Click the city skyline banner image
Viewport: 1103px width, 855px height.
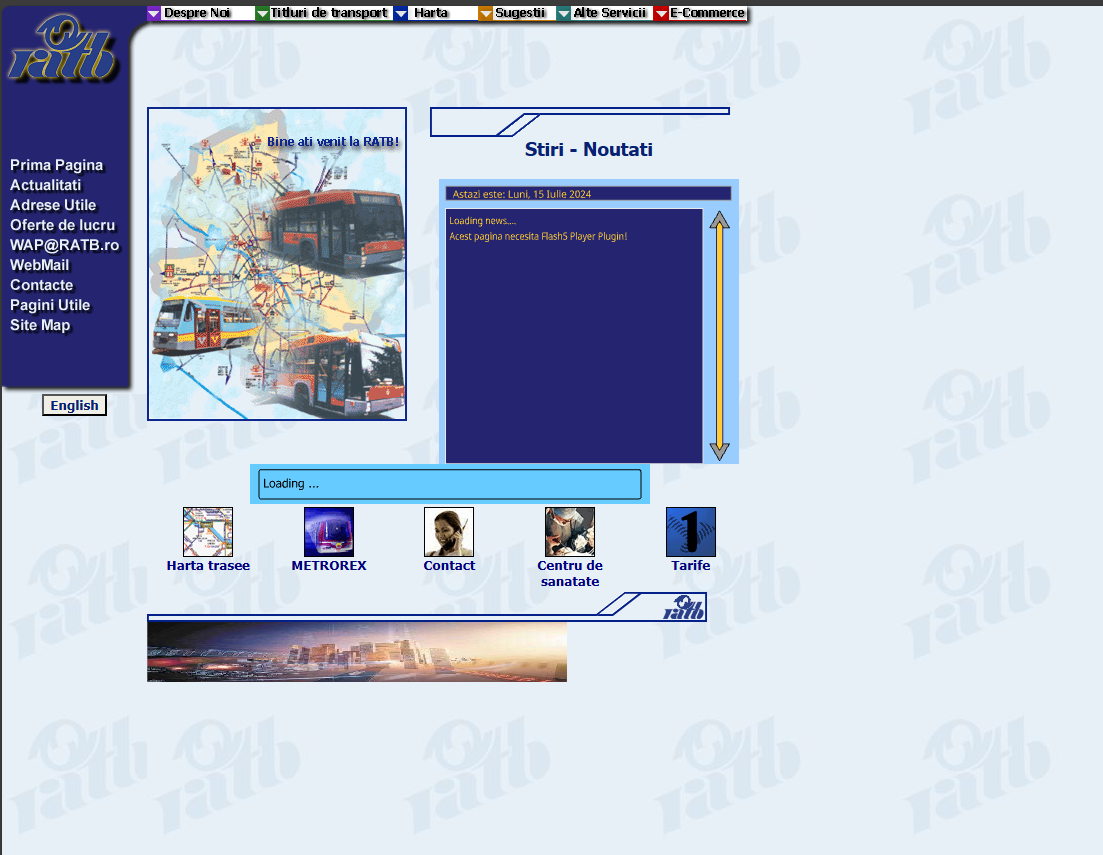click(x=357, y=652)
